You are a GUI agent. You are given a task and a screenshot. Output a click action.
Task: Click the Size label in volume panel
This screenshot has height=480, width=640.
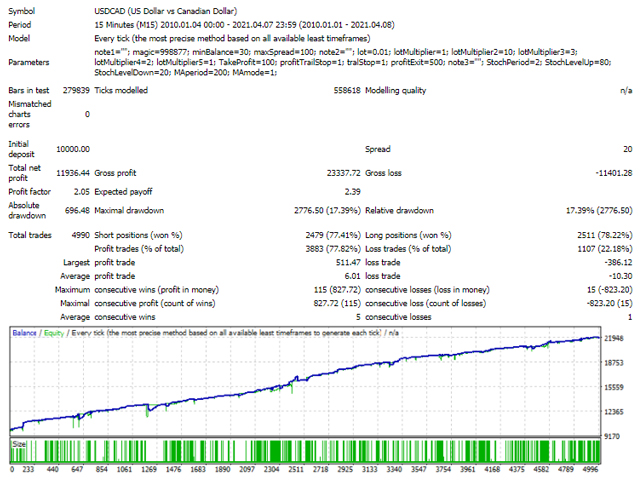coord(19,442)
